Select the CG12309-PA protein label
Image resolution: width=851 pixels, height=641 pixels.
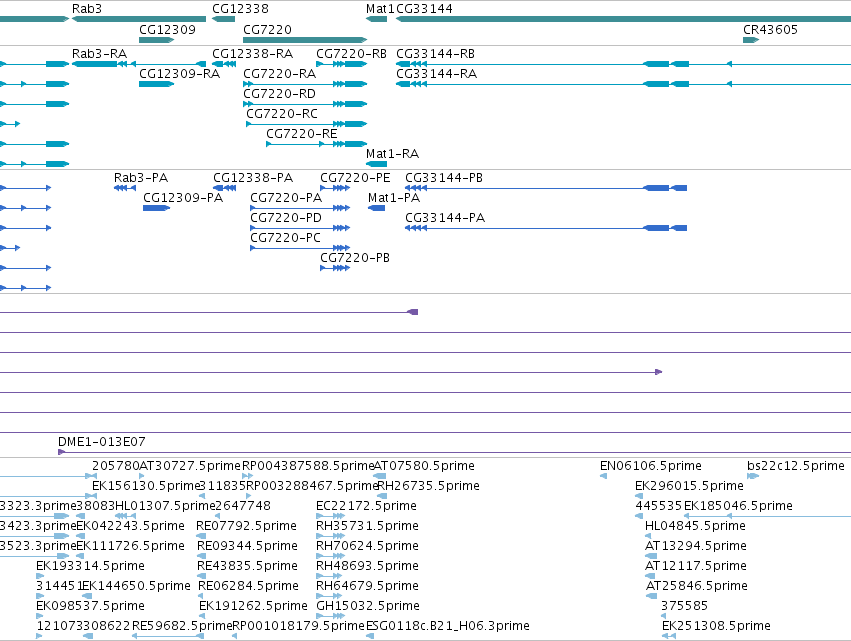click(183, 198)
